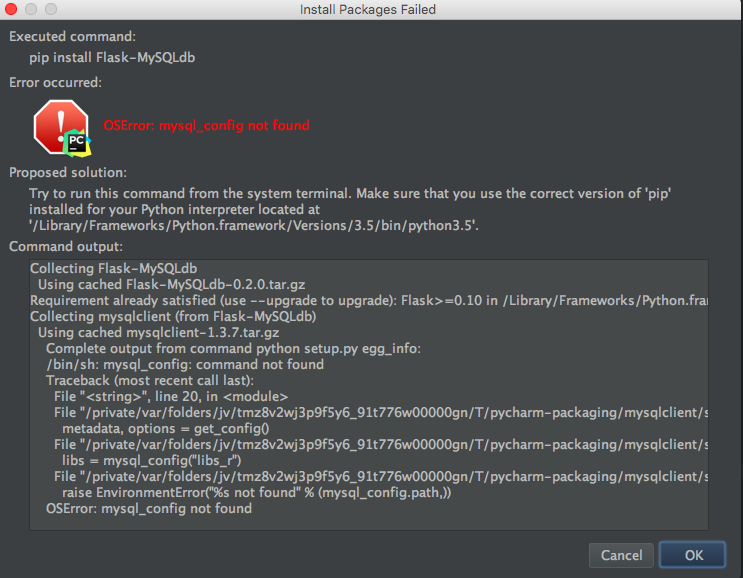743x578 pixels.
Task: Click the gray minimize window button
Action: point(31,9)
